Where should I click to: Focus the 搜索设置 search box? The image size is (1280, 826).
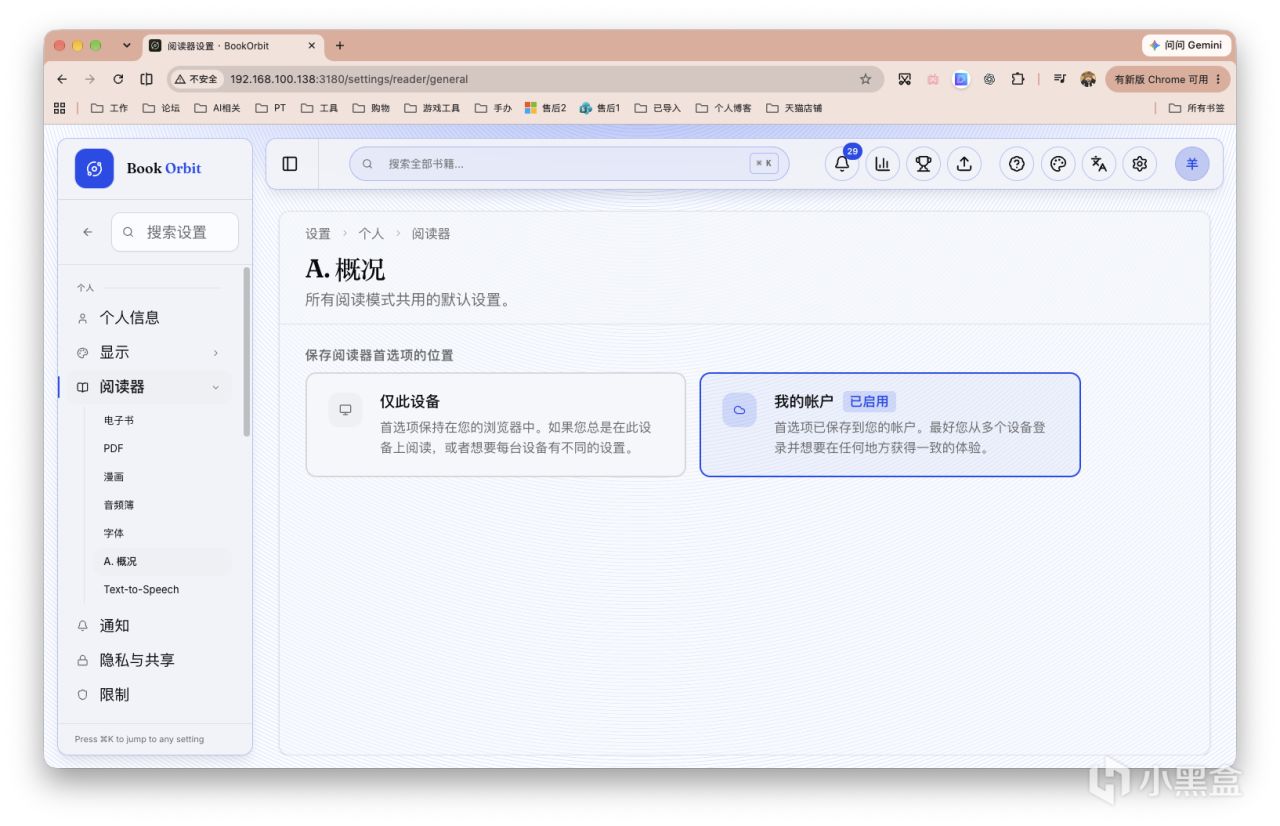(175, 232)
